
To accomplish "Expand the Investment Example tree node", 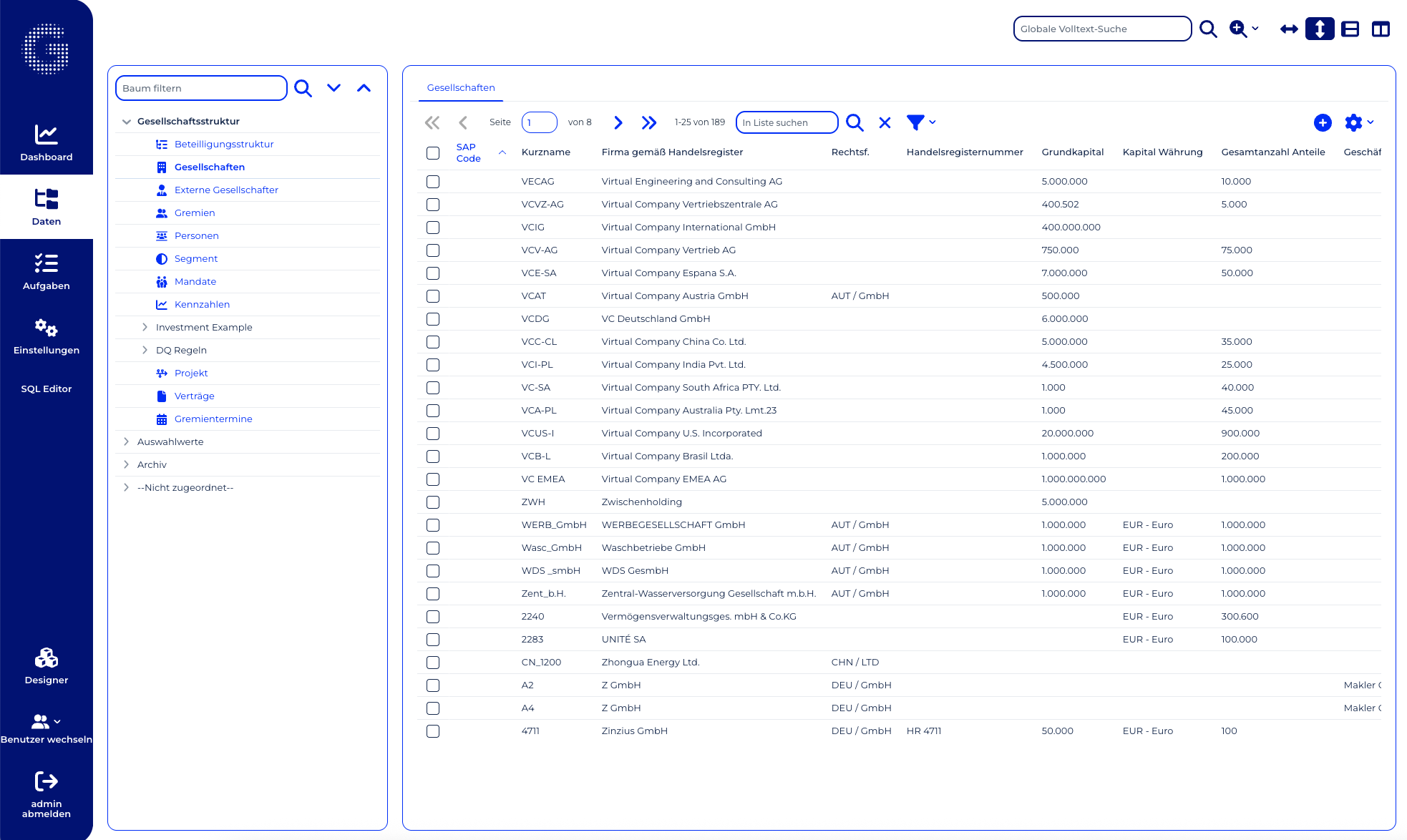I will point(145,327).
